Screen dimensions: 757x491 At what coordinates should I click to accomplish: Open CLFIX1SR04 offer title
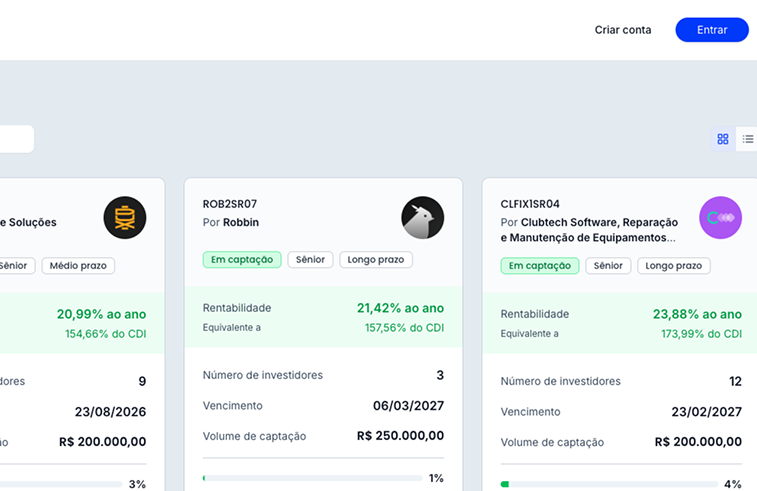(x=530, y=204)
